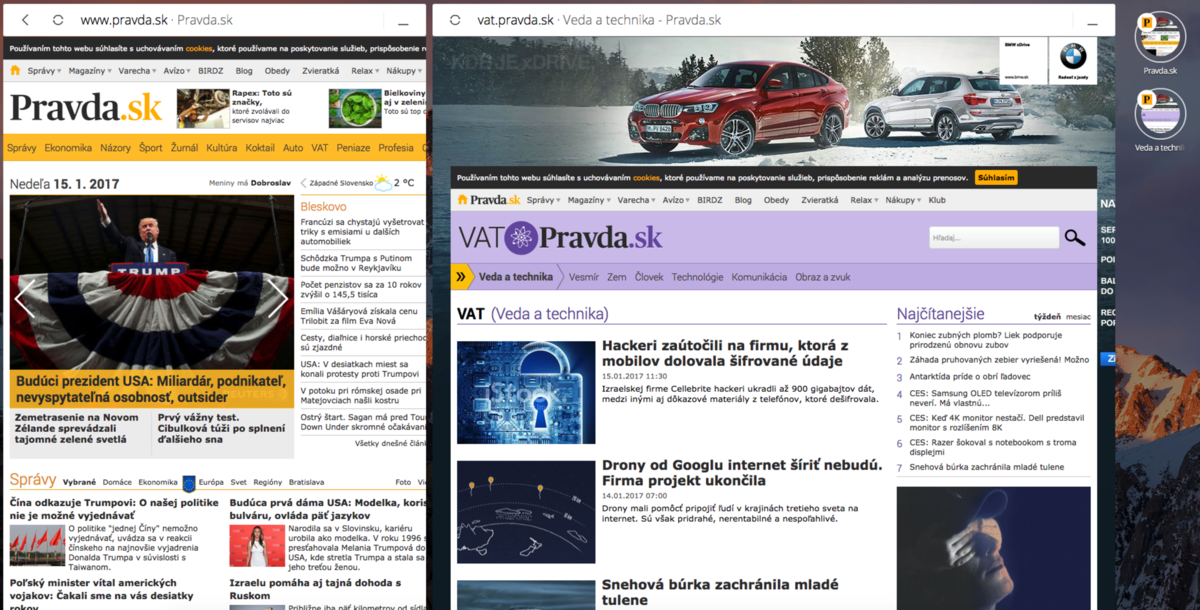Open headline Drony od Googlu internet šíriť nebudú

742,473
